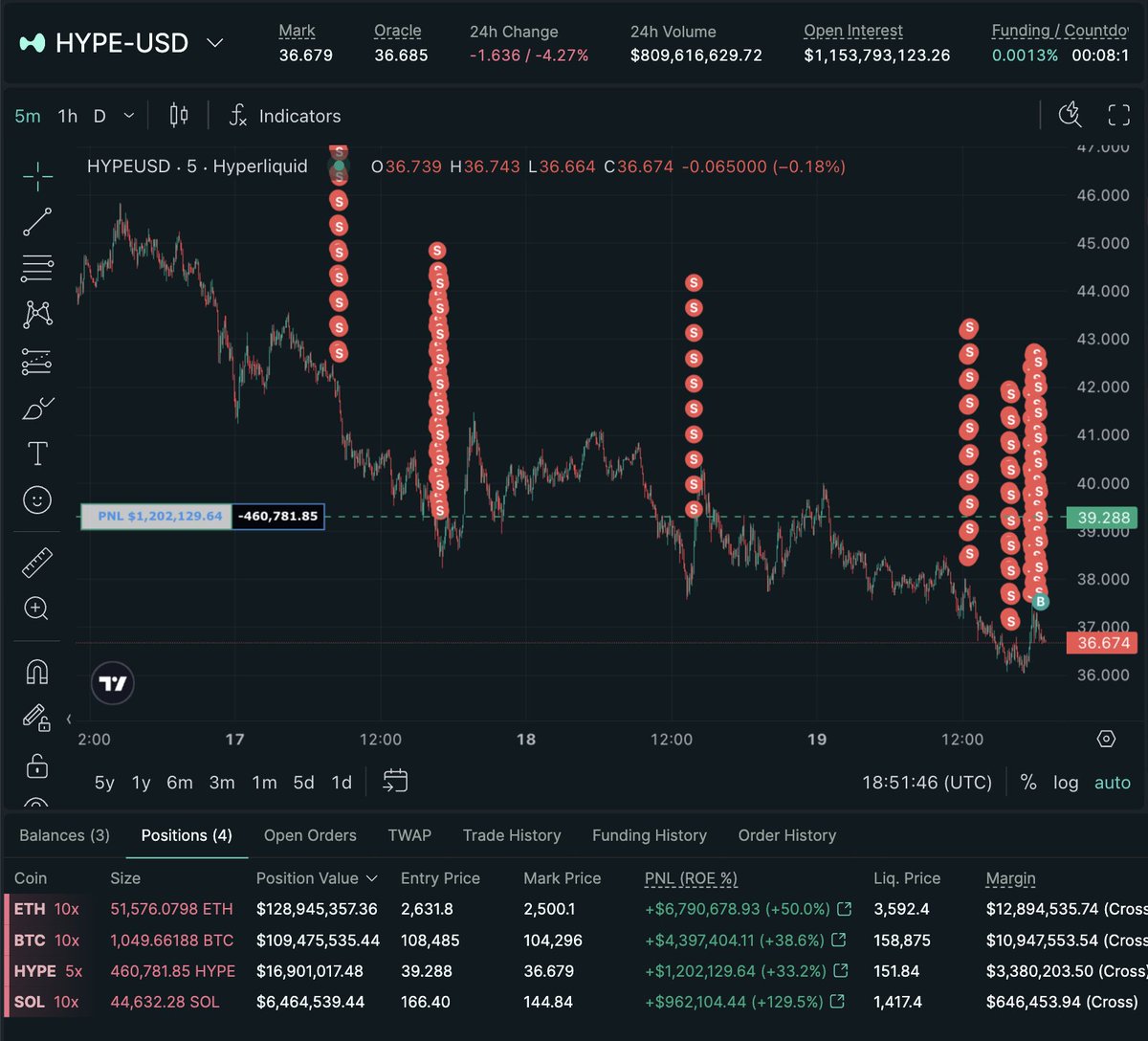Set chart range to 6m
This screenshot has height=1041, width=1148.
point(180,782)
